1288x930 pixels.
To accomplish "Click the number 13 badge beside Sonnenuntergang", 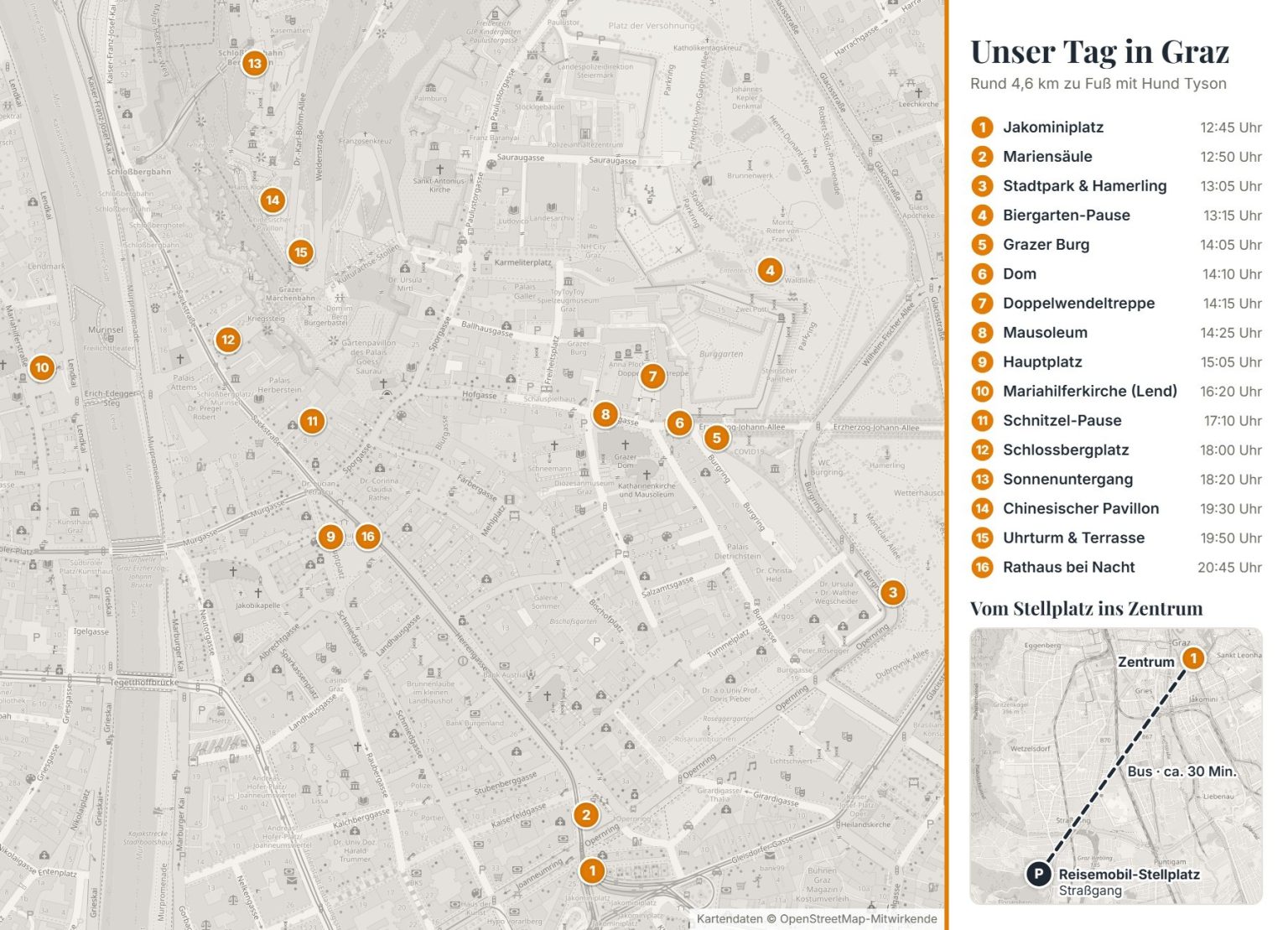I will pos(982,480).
